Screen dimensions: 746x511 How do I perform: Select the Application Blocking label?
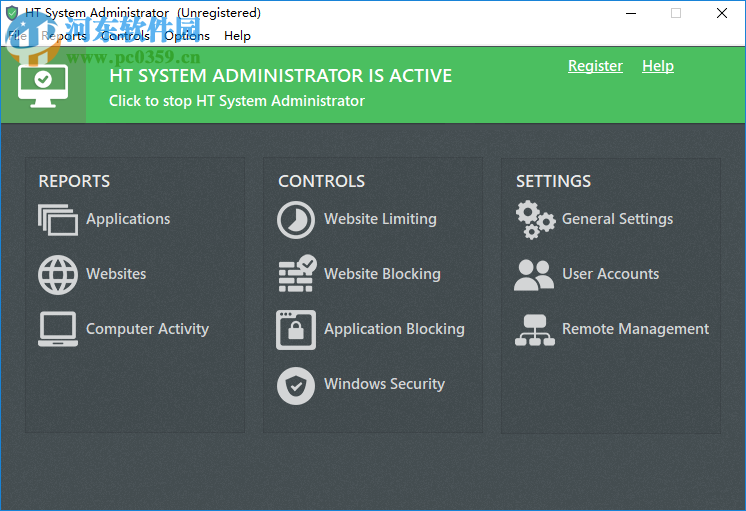pyautogui.click(x=394, y=329)
